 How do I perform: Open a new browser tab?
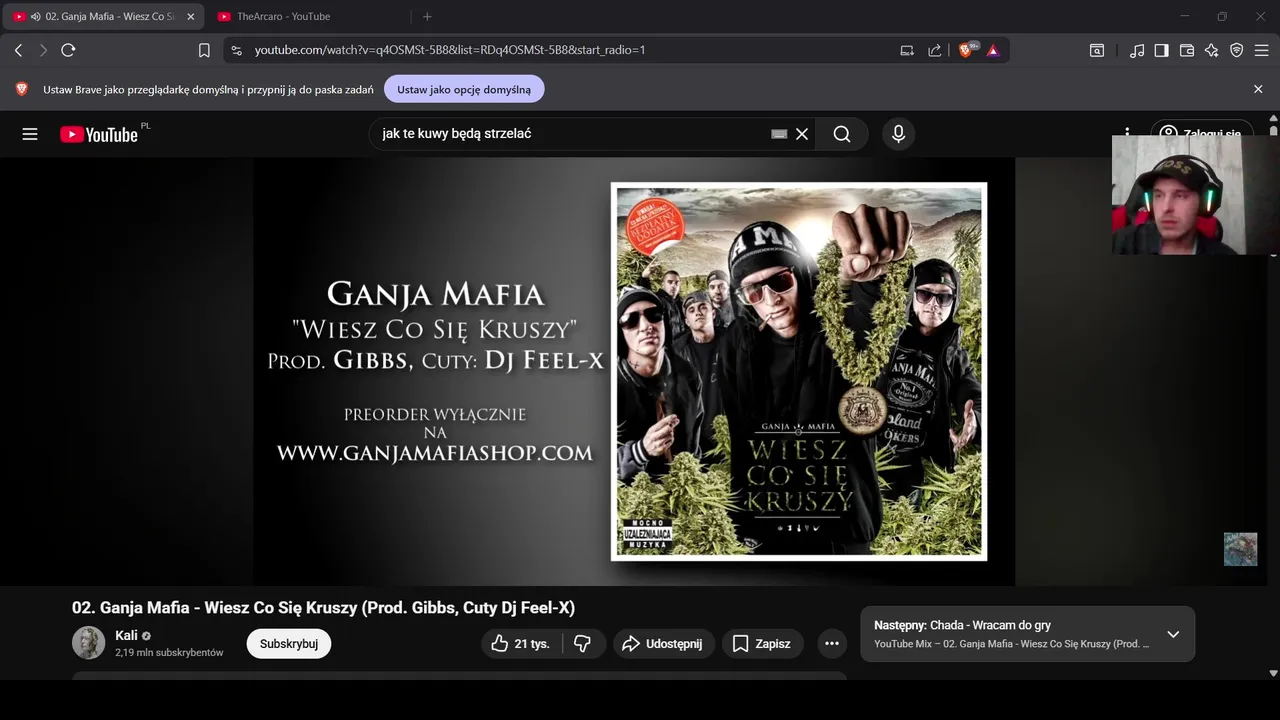coord(427,17)
